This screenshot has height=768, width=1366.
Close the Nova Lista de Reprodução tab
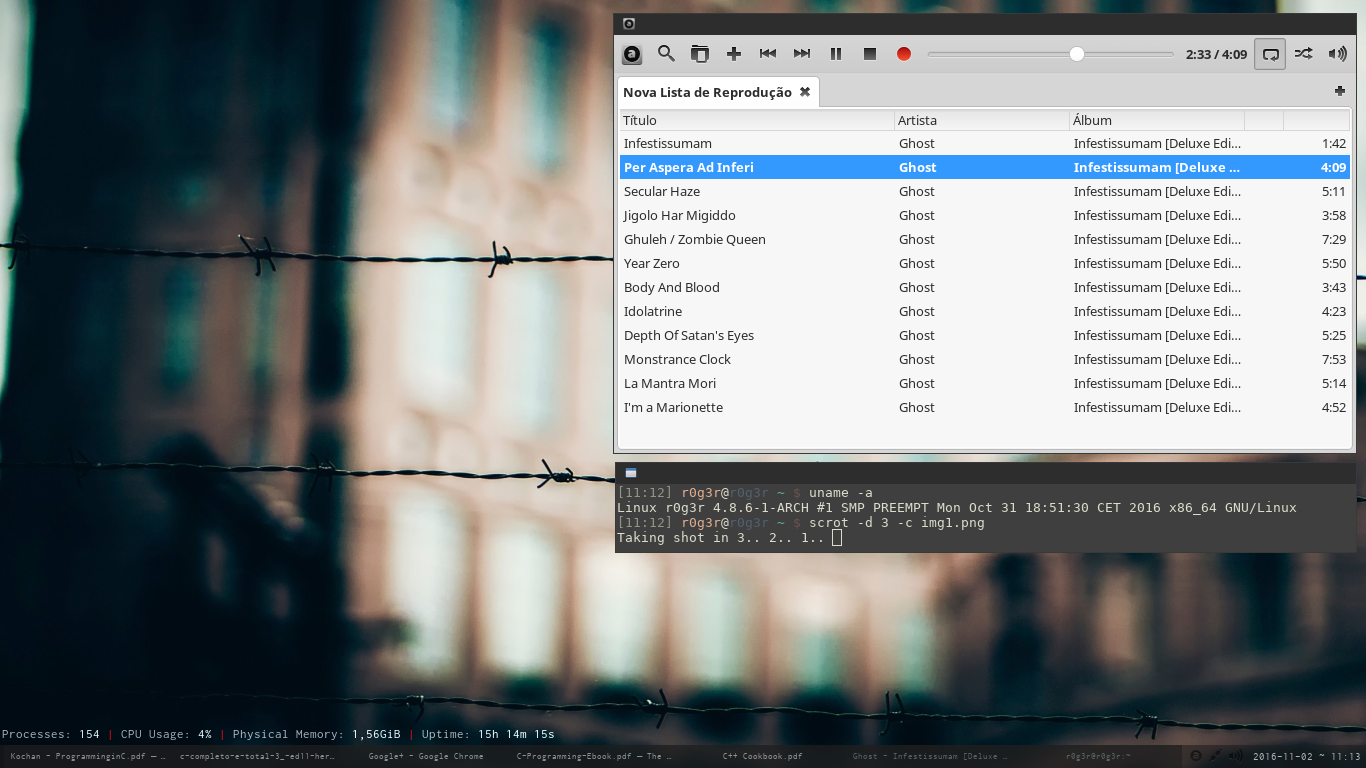tap(805, 92)
